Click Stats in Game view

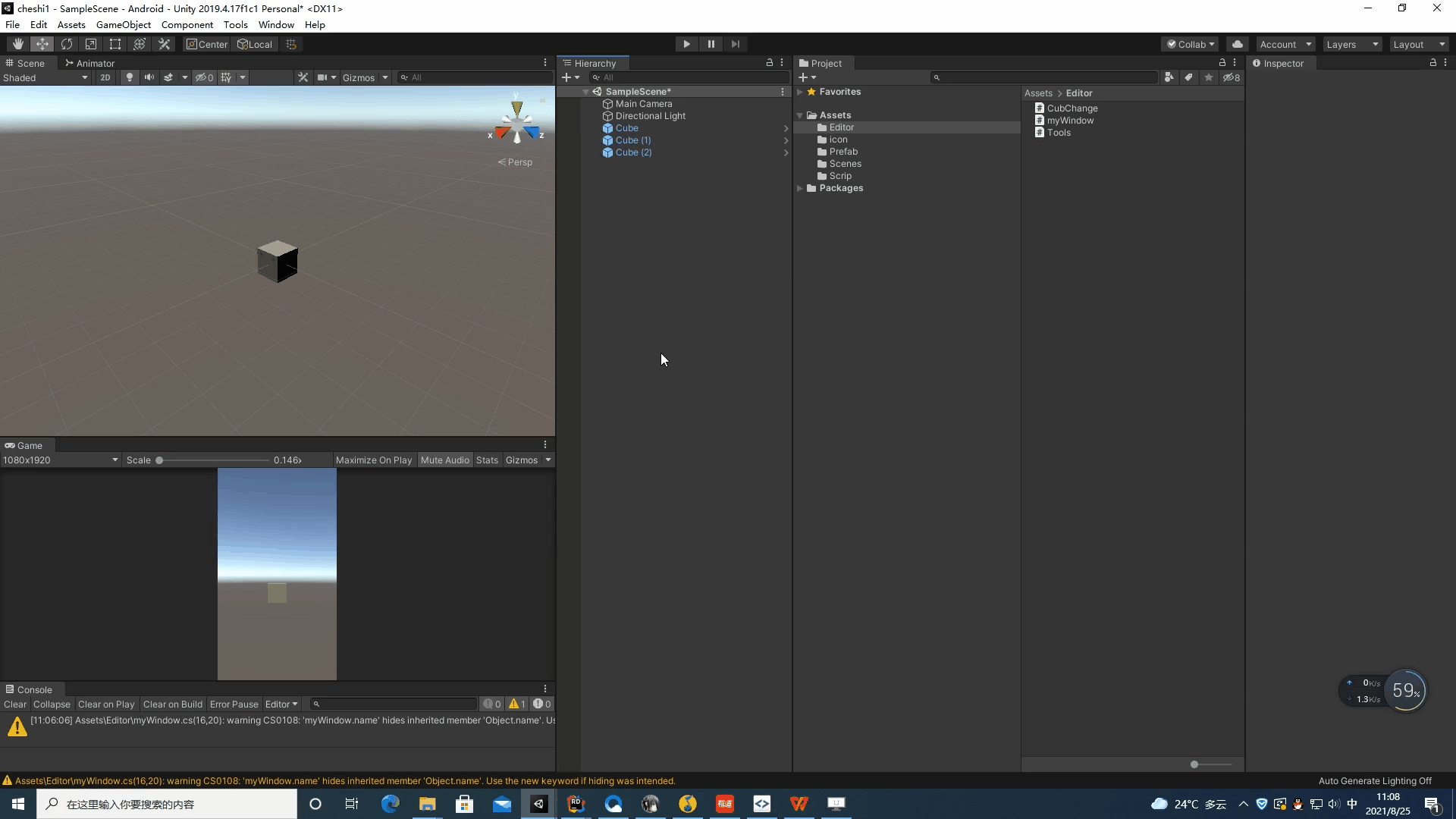[x=487, y=460]
